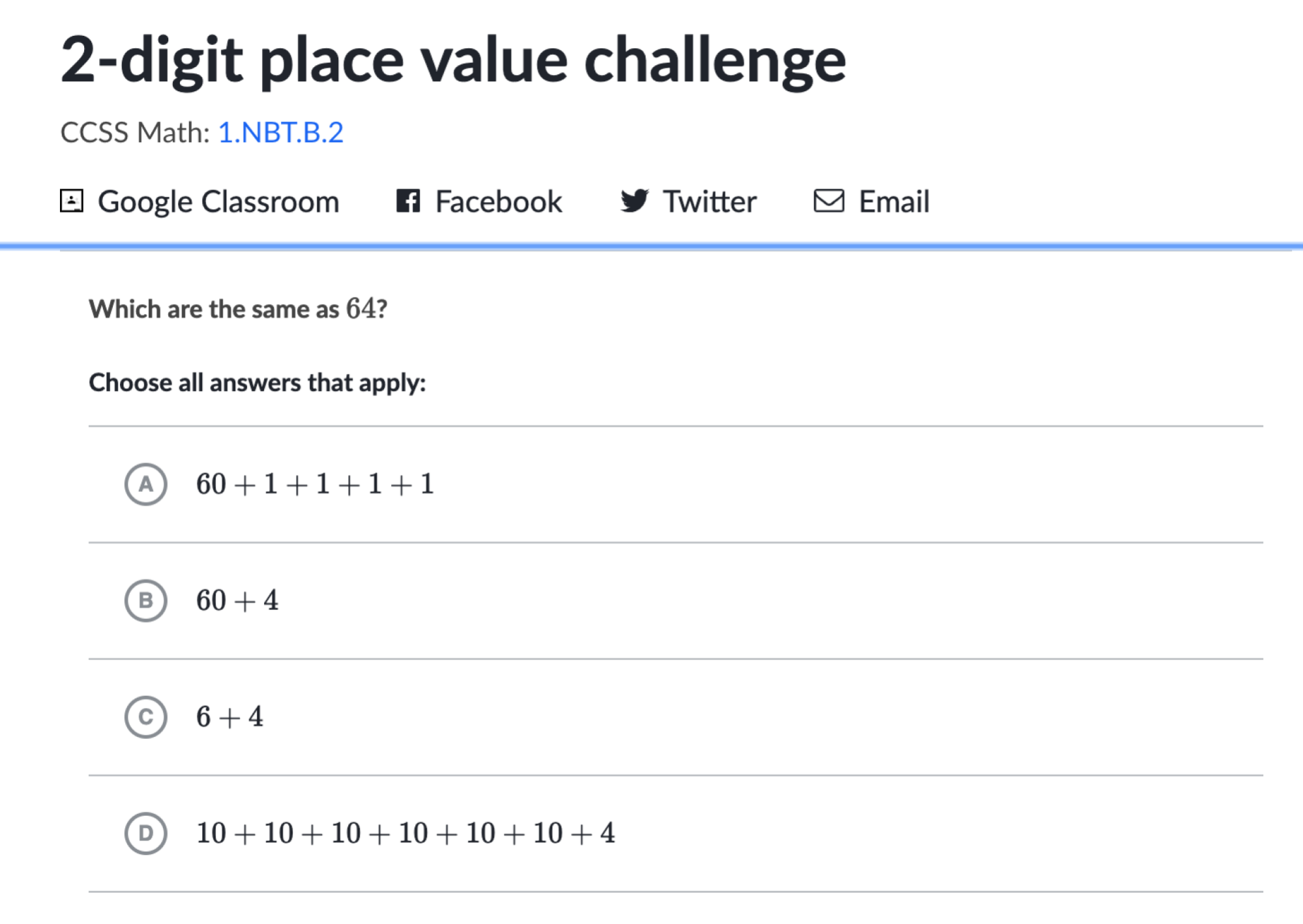Select answer choice A circle
Screen dimensions: 1303x924
tap(146, 484)
